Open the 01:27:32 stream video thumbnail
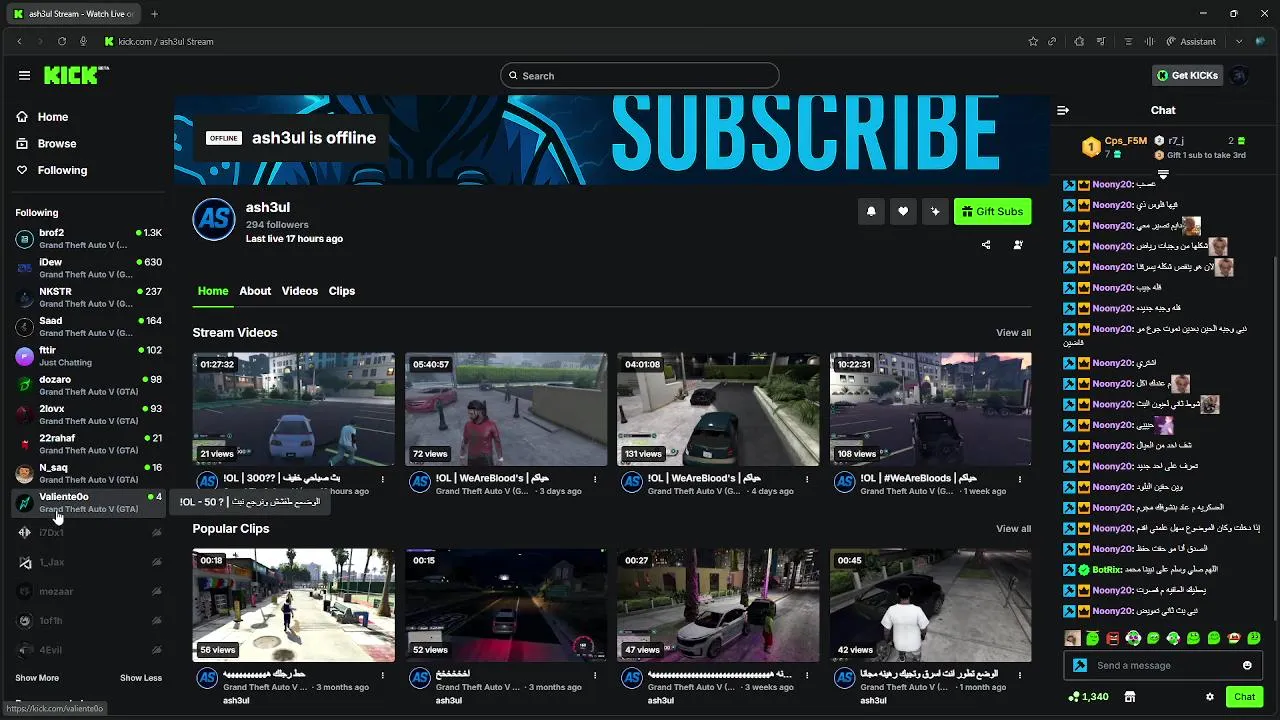Image resolution: width=1280 pixels, height=720 pixels. click(294, 409)
